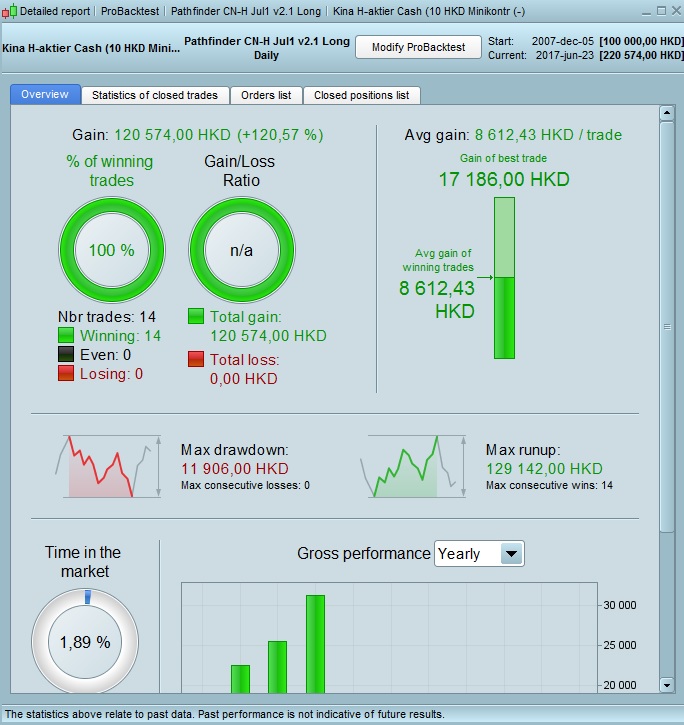Click the green Total gain legend square
Screen dimensions: 684x725
click(x=196, y=316)
